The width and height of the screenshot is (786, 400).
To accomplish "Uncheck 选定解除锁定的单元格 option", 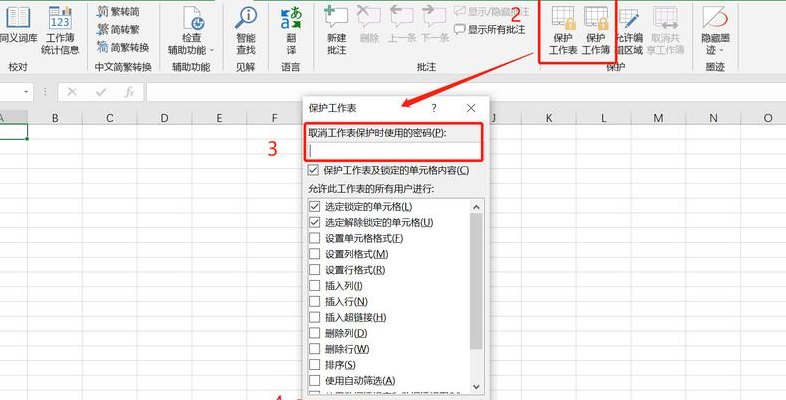I will pos(314,222).
